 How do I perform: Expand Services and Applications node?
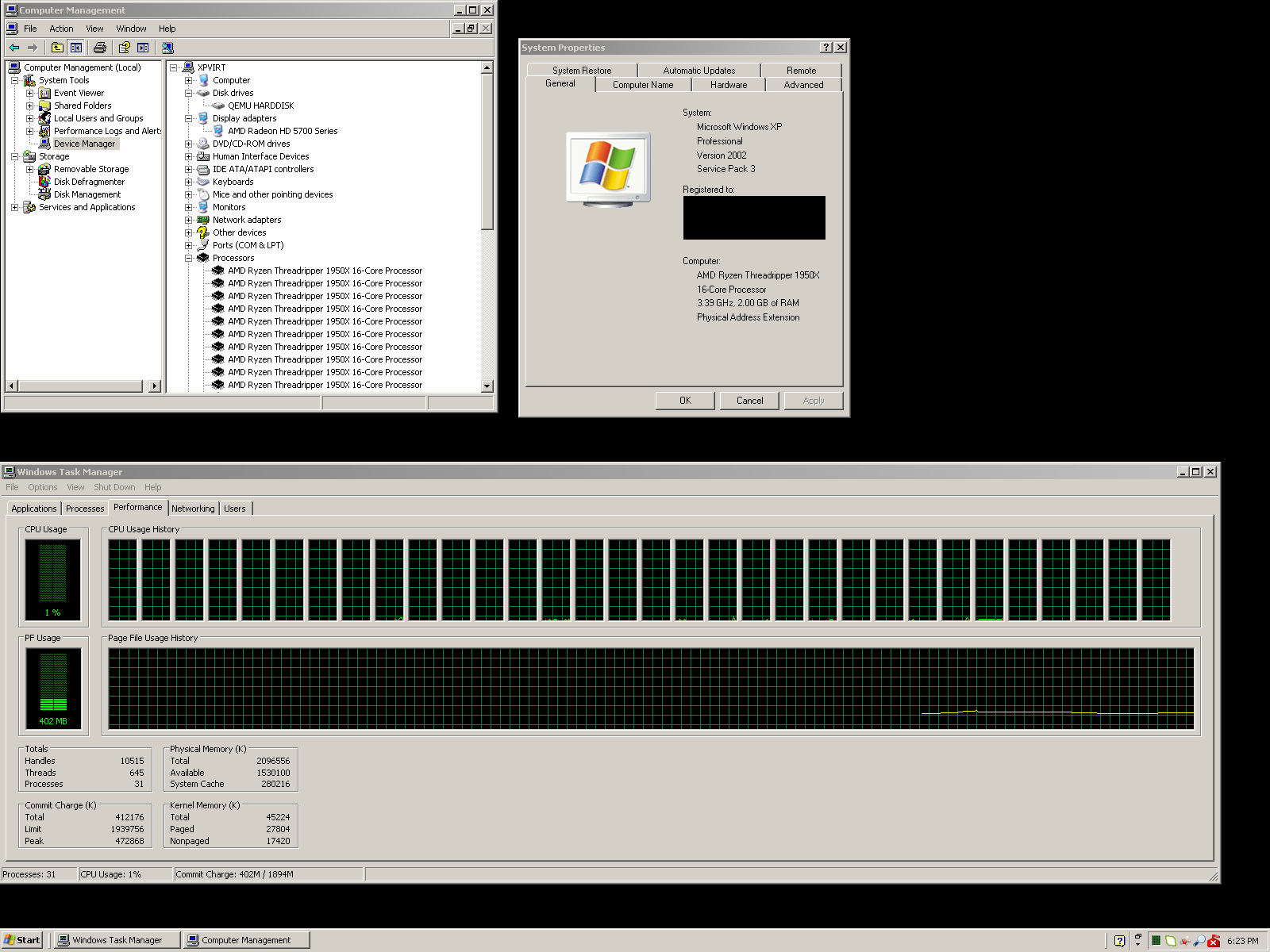click(14, 207)
